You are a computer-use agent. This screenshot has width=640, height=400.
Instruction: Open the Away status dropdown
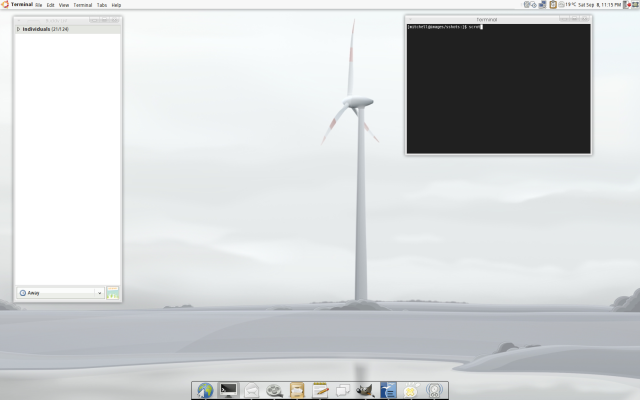click(x=60, y=293)
